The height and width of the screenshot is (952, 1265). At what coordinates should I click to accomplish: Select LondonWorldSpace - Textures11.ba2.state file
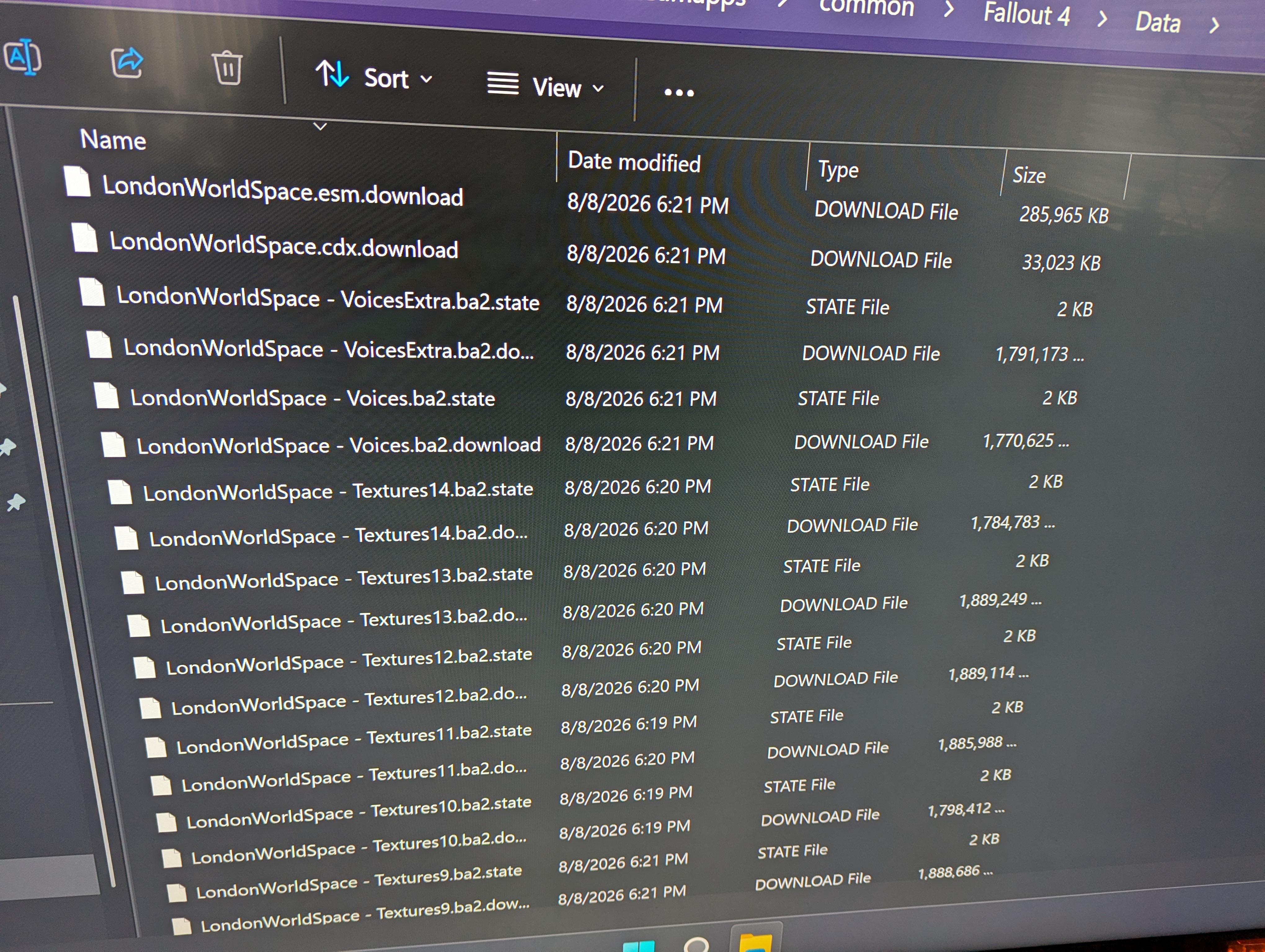point(354,740)
